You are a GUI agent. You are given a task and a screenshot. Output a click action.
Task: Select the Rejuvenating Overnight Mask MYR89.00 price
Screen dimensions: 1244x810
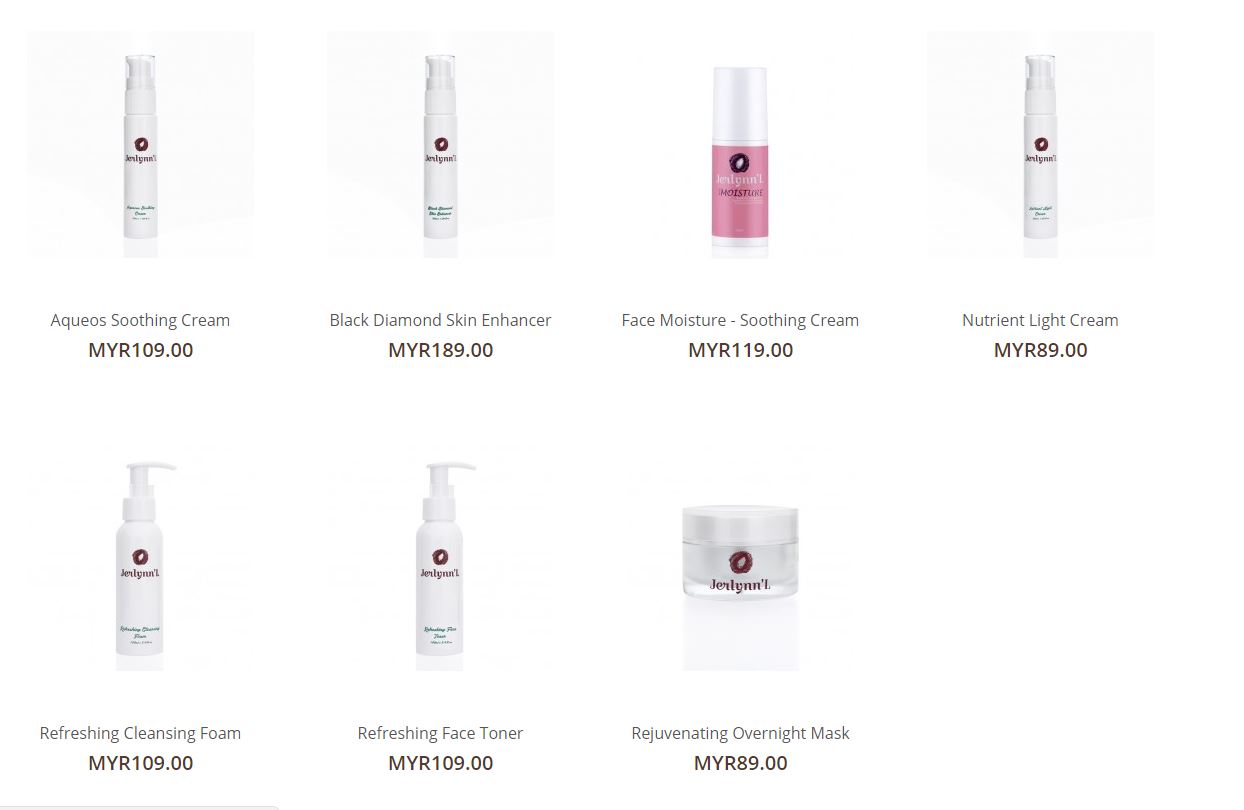740,763
